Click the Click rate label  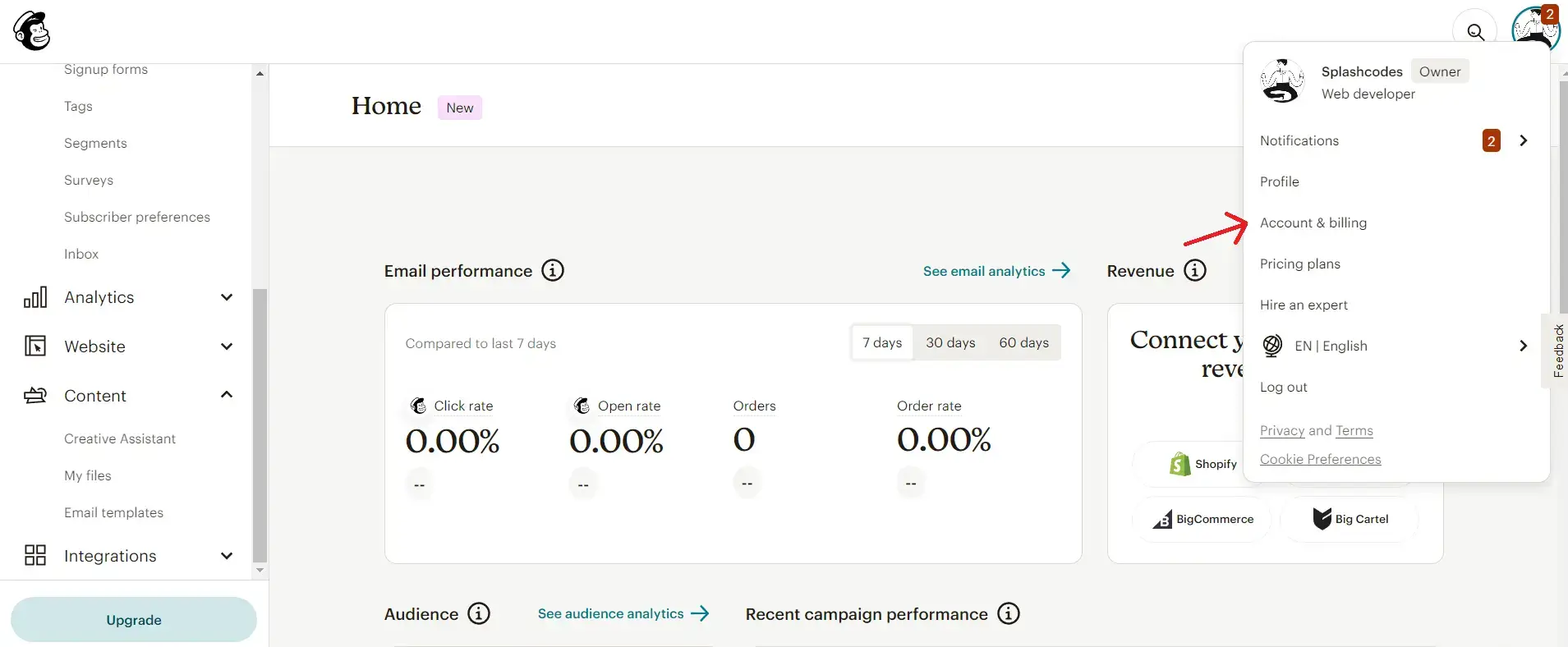(x=463, y=406)
